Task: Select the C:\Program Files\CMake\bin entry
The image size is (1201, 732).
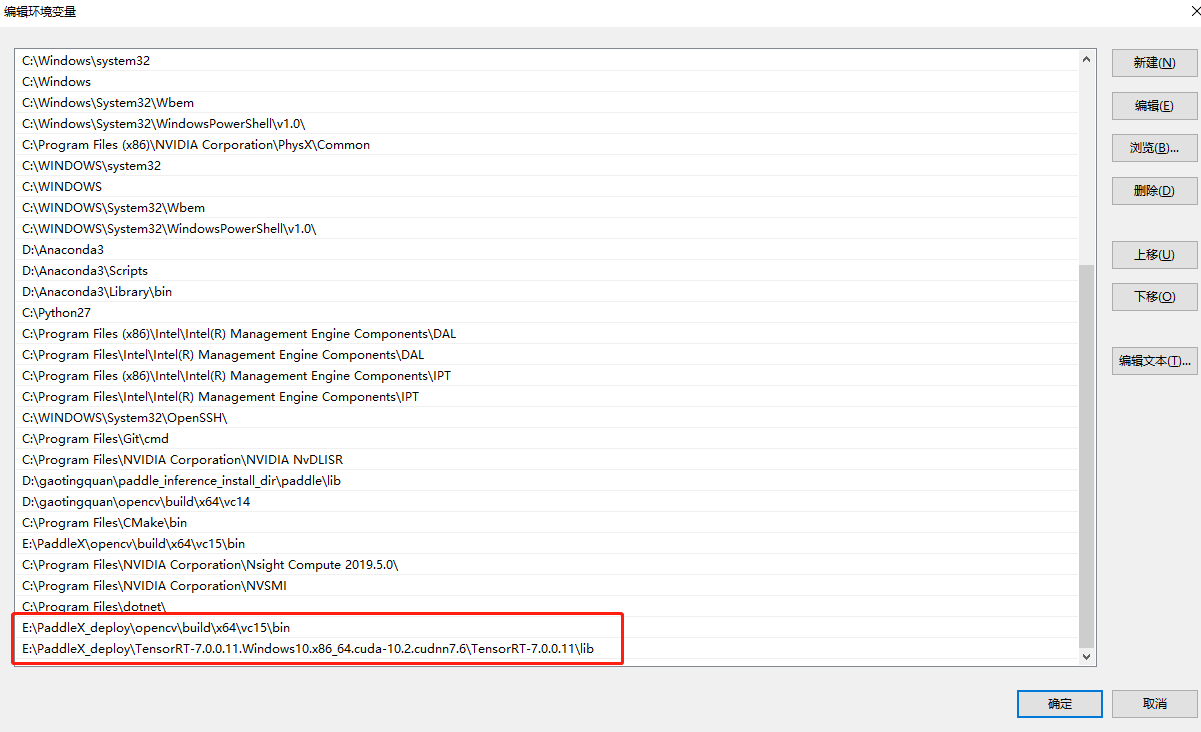Action: [x=104, y=523]
